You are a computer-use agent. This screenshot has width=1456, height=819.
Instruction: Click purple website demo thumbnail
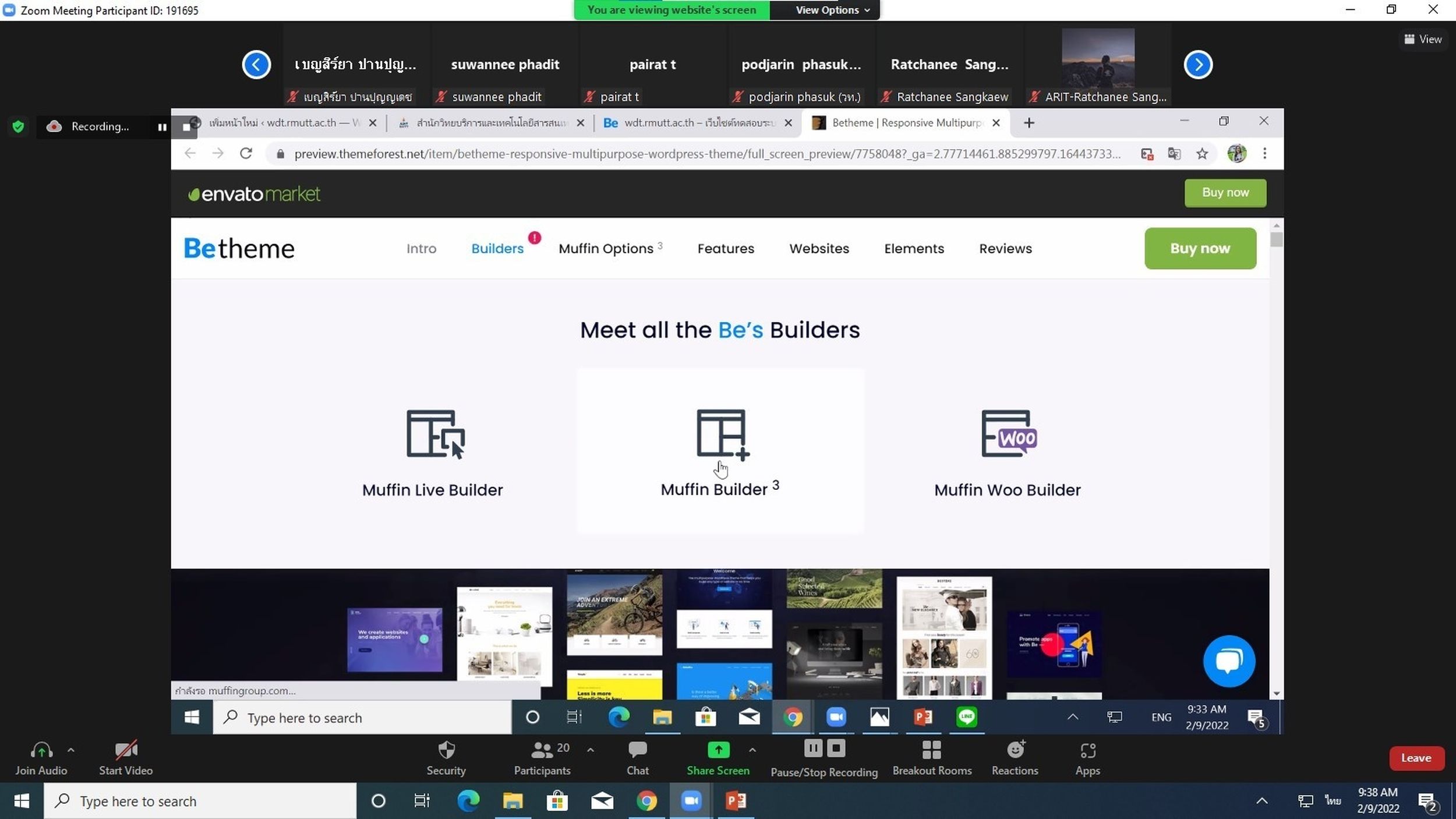[394, 640]
